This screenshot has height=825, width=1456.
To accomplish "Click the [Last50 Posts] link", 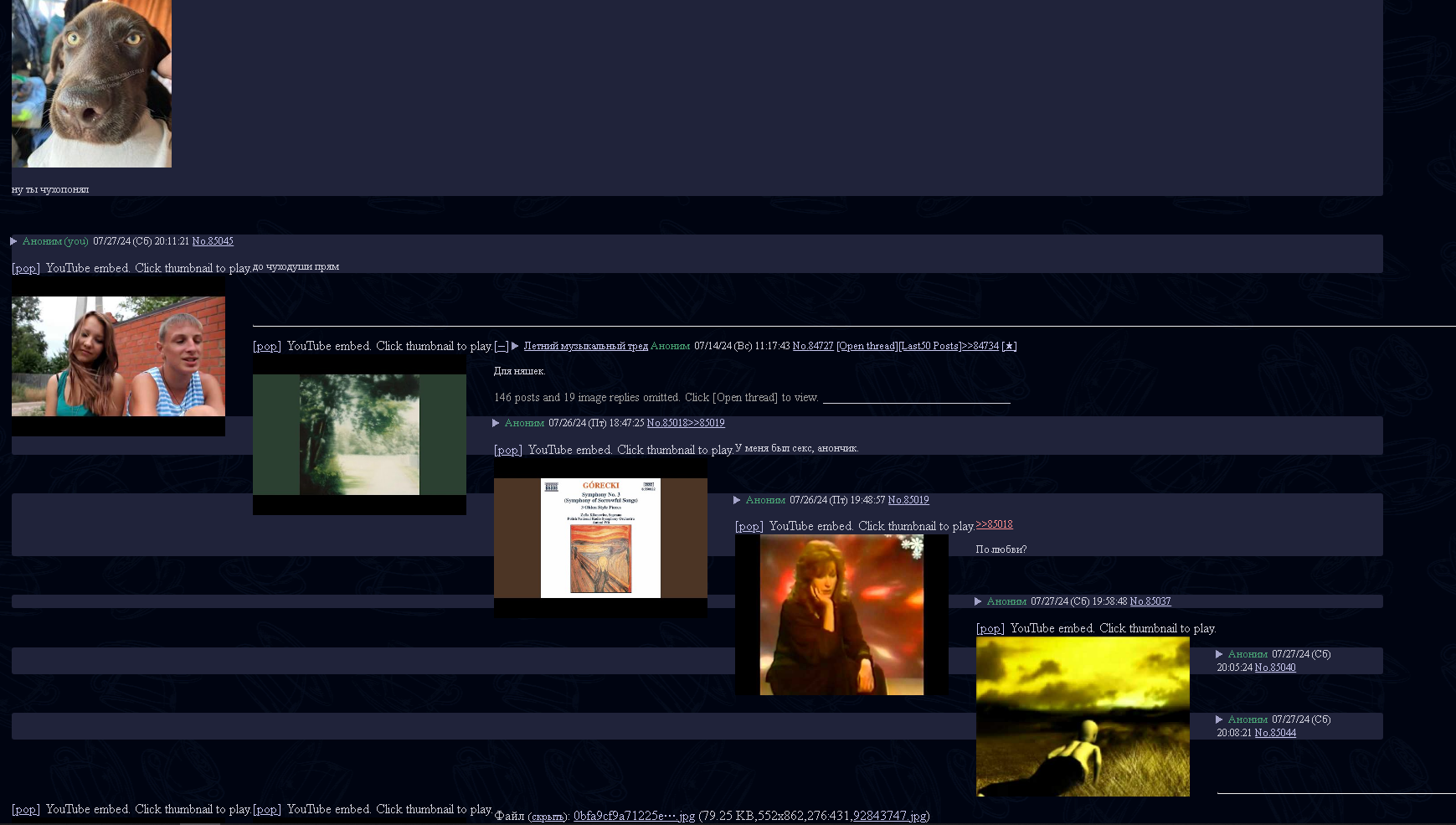I will tap(930, 346).
